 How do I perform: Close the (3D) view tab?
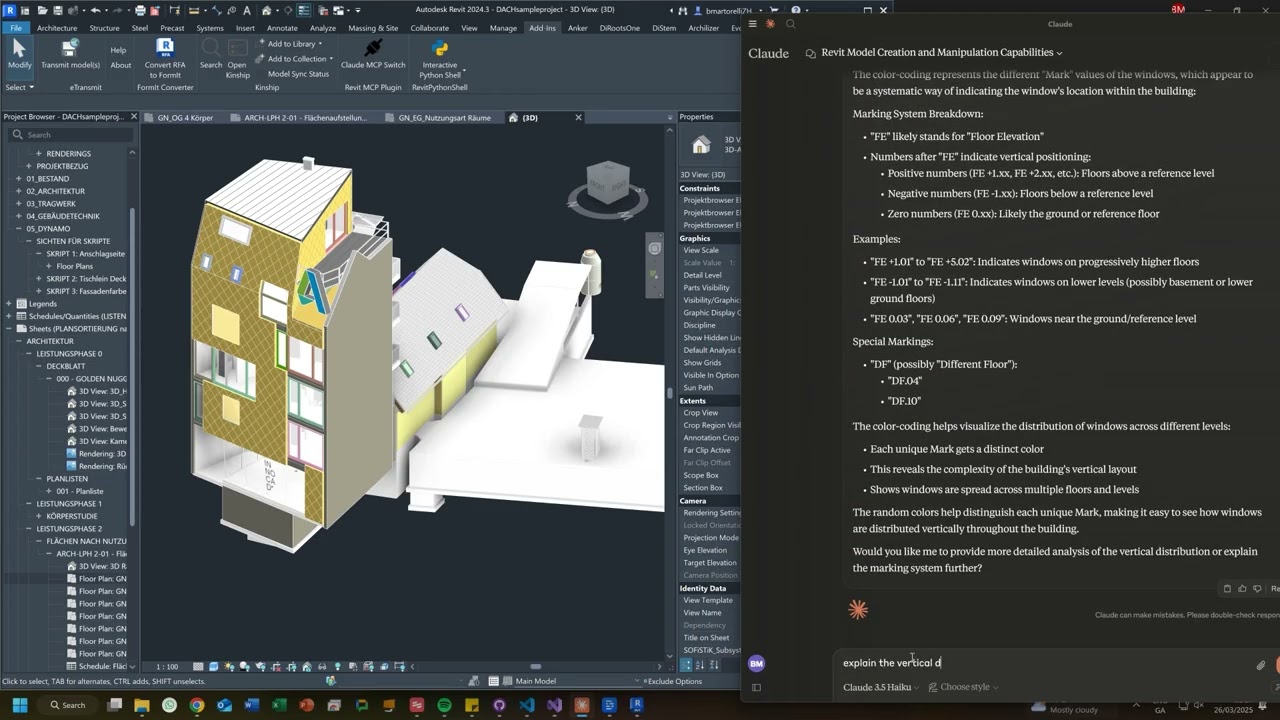tap(578, 118)
